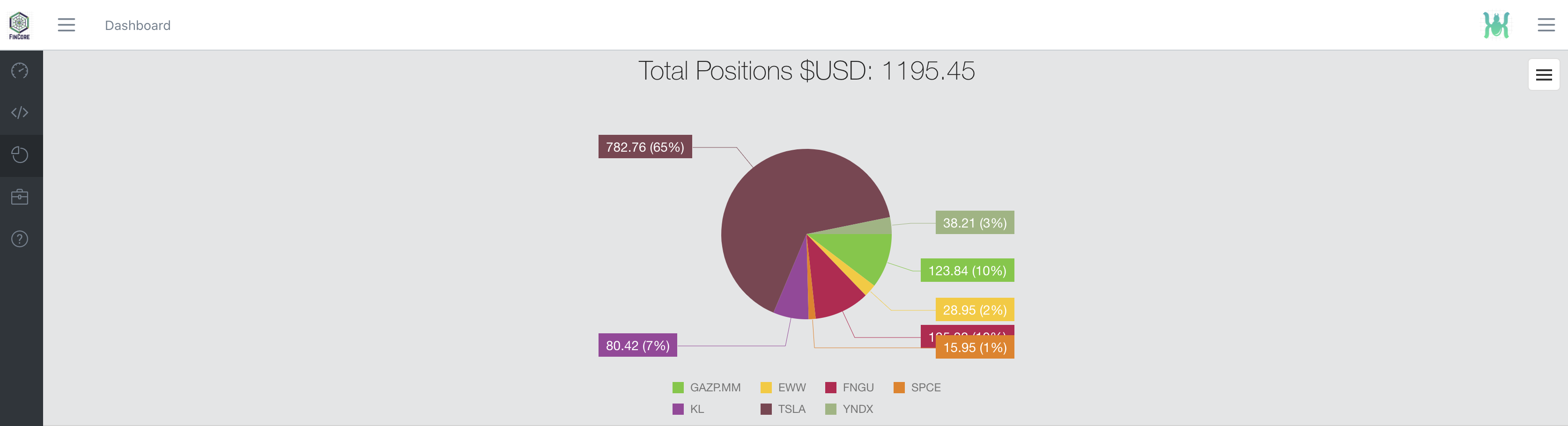The image size is (1568, 426).
Task: Open the top-right hamburger menu
Action: 1546,25
